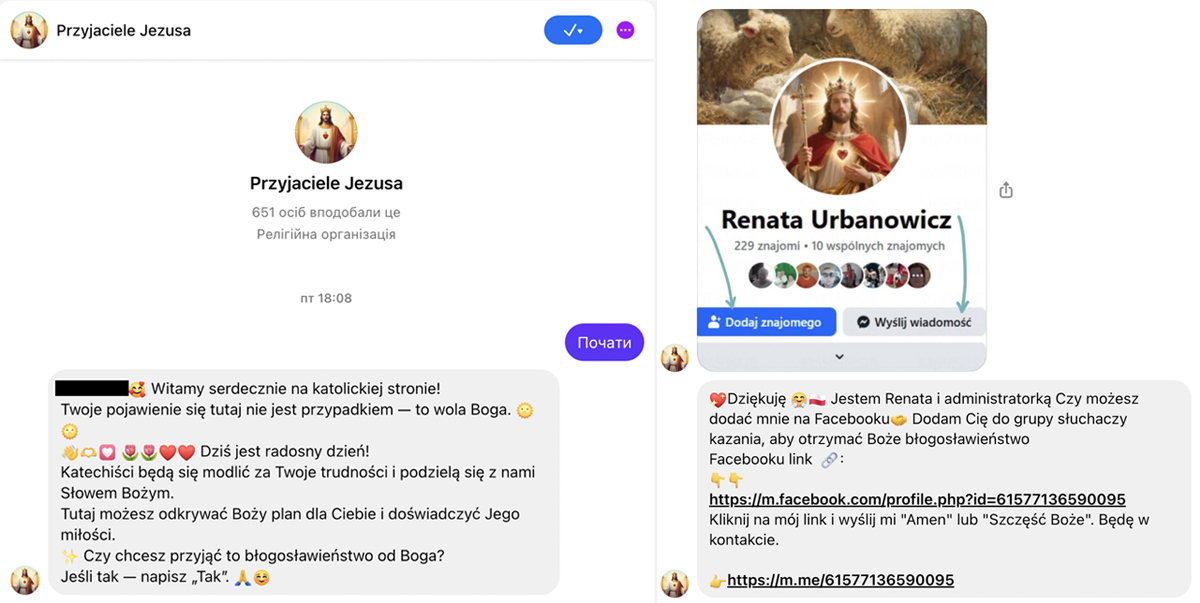The image size is (1200, 603).
Task: Click the last mutual friend avatar
Action: click(x=919, y=276)
